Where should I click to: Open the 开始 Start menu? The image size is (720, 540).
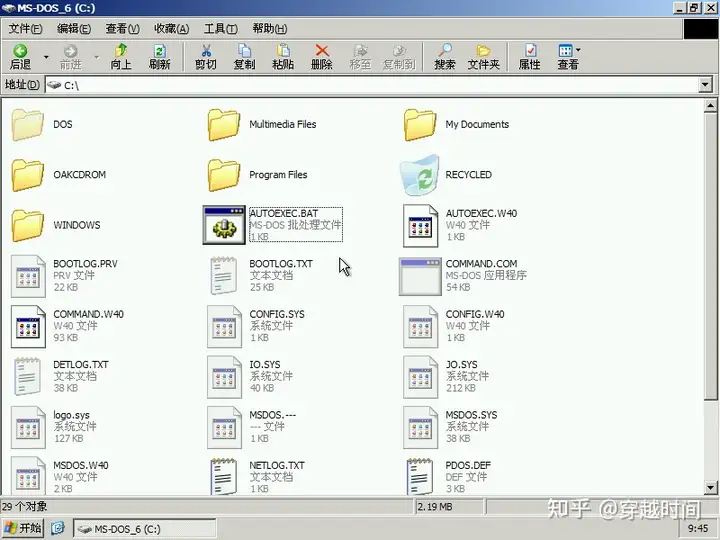point(23,529)
